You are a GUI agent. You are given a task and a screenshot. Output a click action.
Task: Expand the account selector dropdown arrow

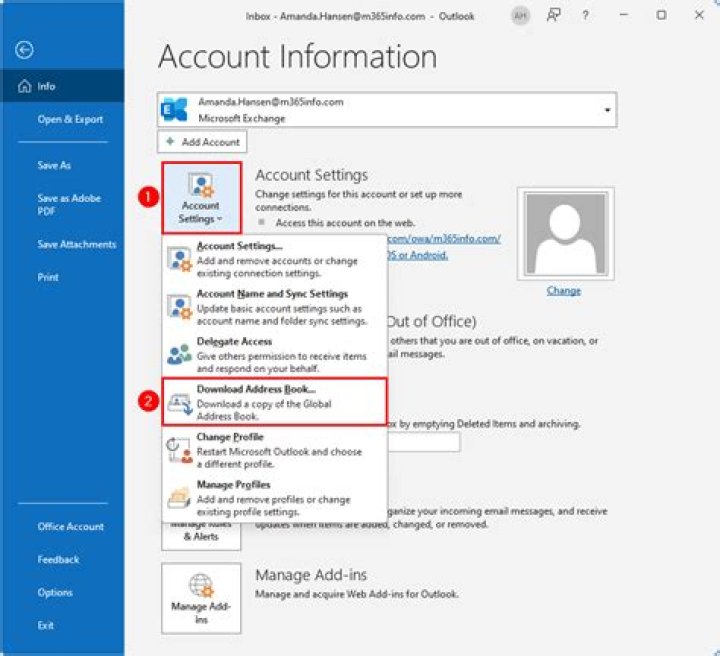click(x=607, y=110)
